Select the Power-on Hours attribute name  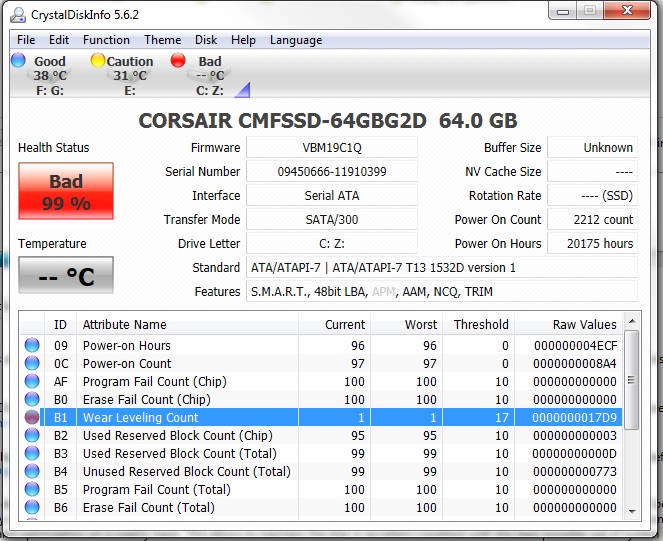pyautogui.click(x=127, y=346)
